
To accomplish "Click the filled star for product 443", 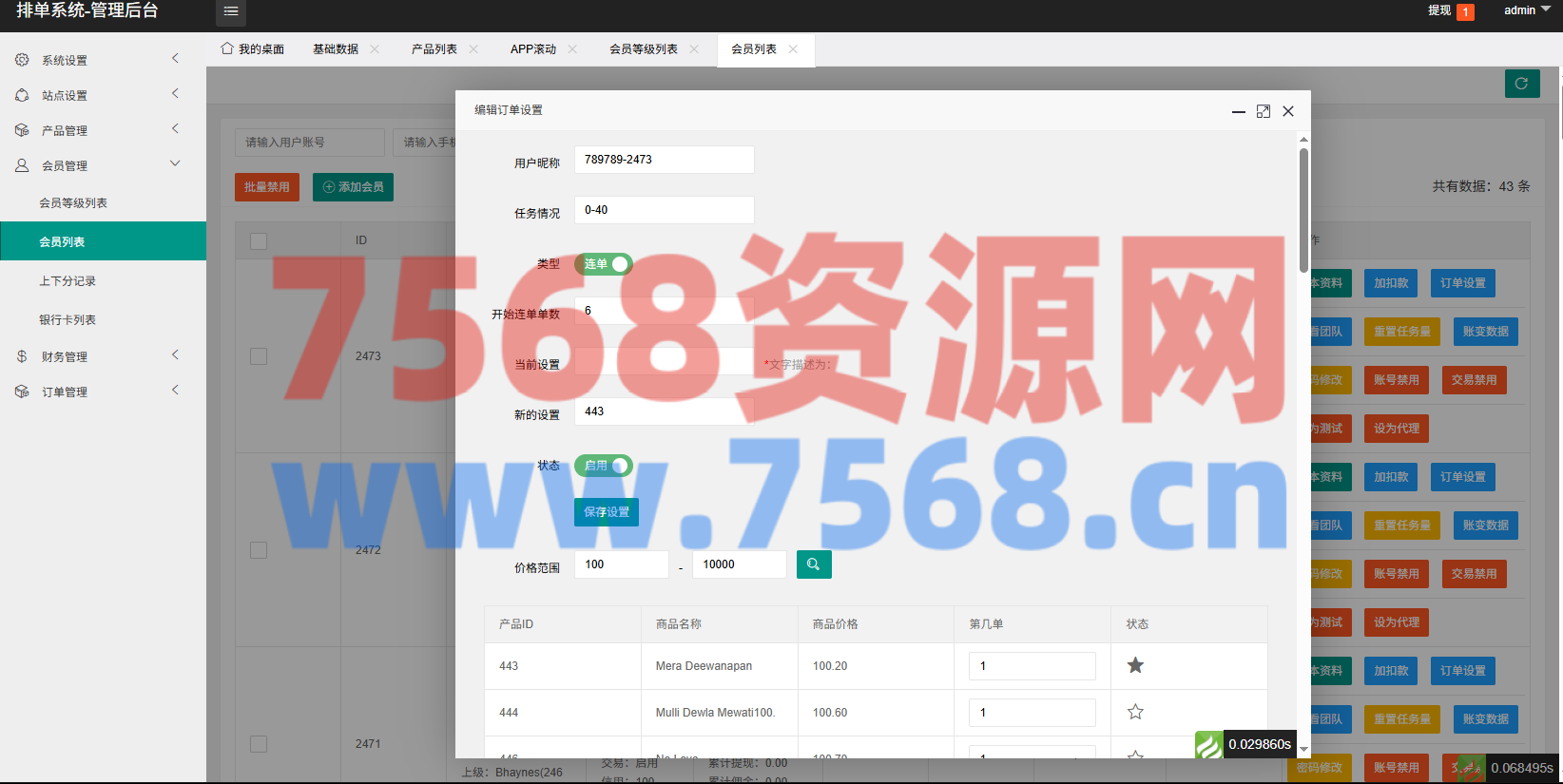I will click(x=1135, y=665).
